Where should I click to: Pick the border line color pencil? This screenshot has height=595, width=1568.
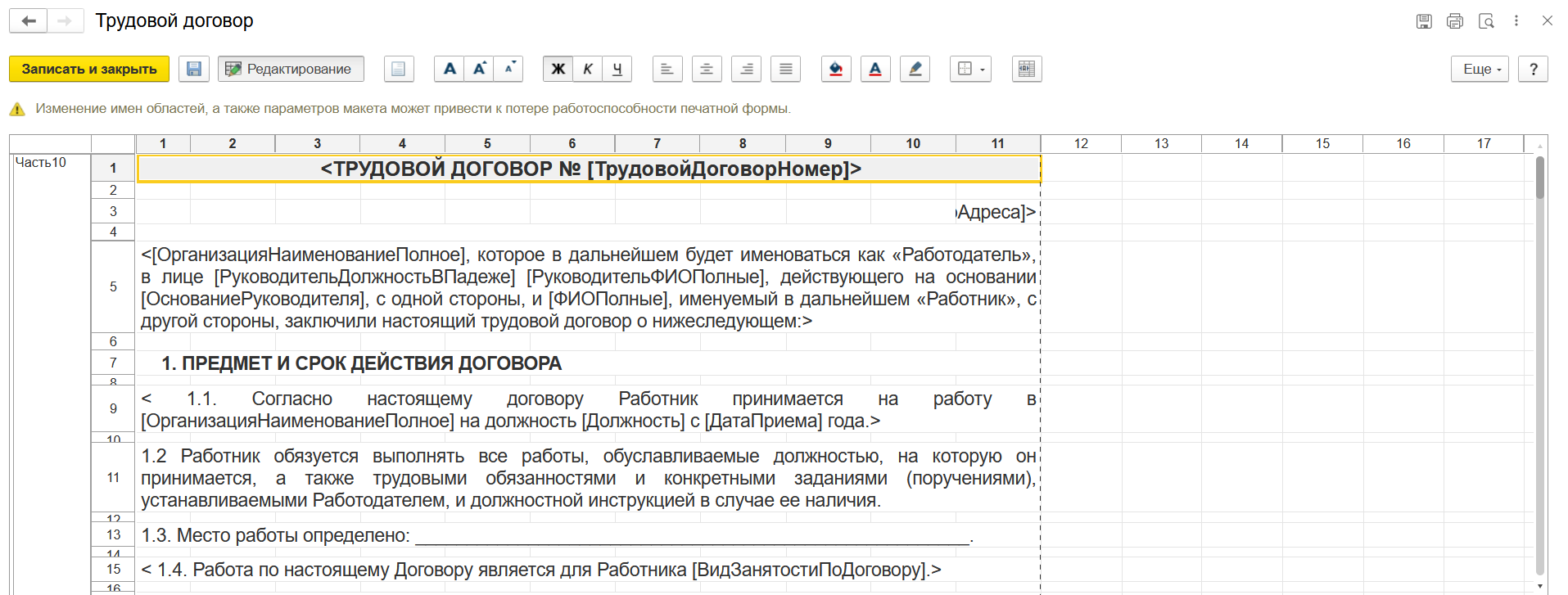(915, 69)
